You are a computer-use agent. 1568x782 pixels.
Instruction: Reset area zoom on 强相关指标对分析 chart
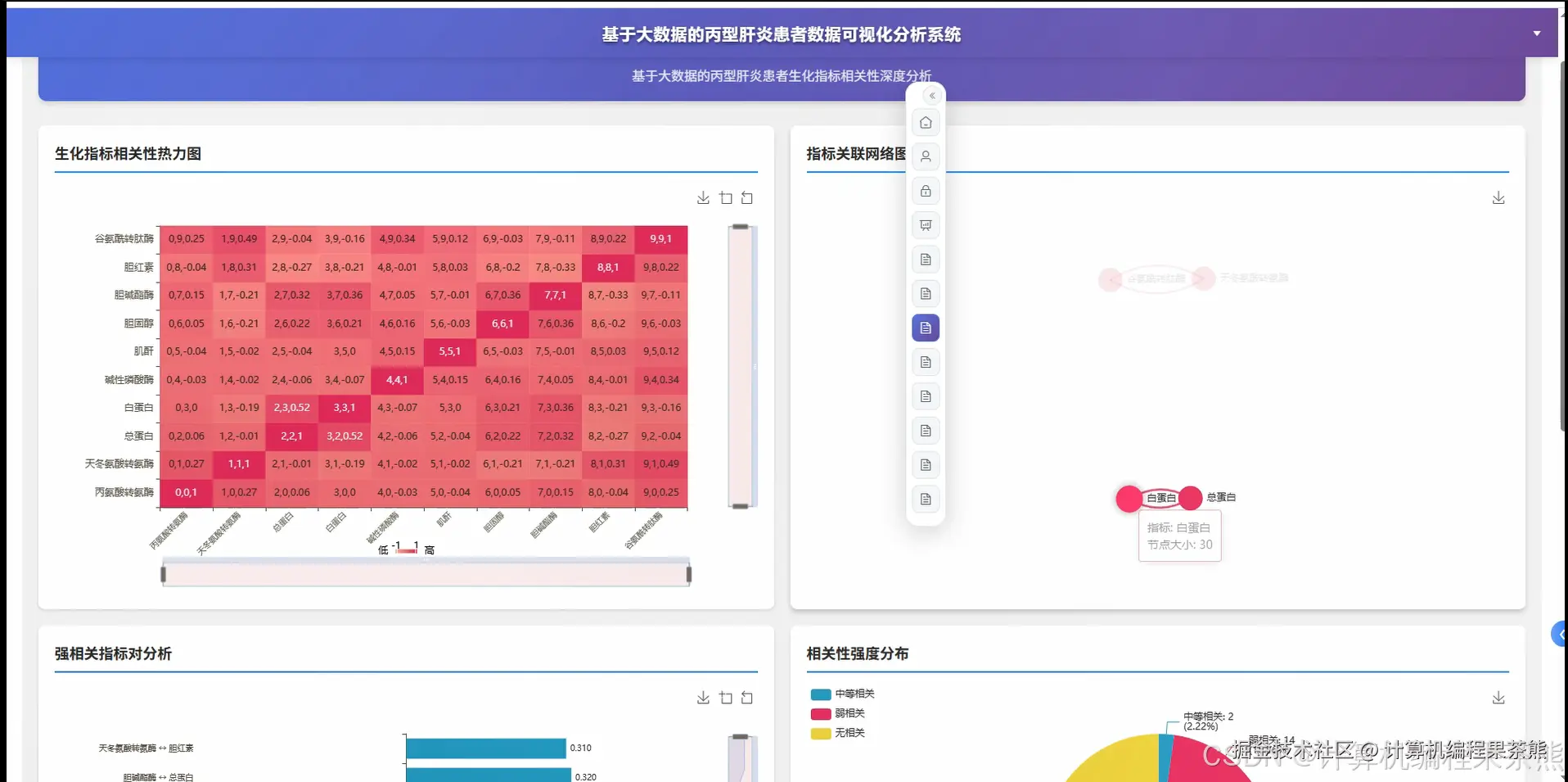point(747,698)
